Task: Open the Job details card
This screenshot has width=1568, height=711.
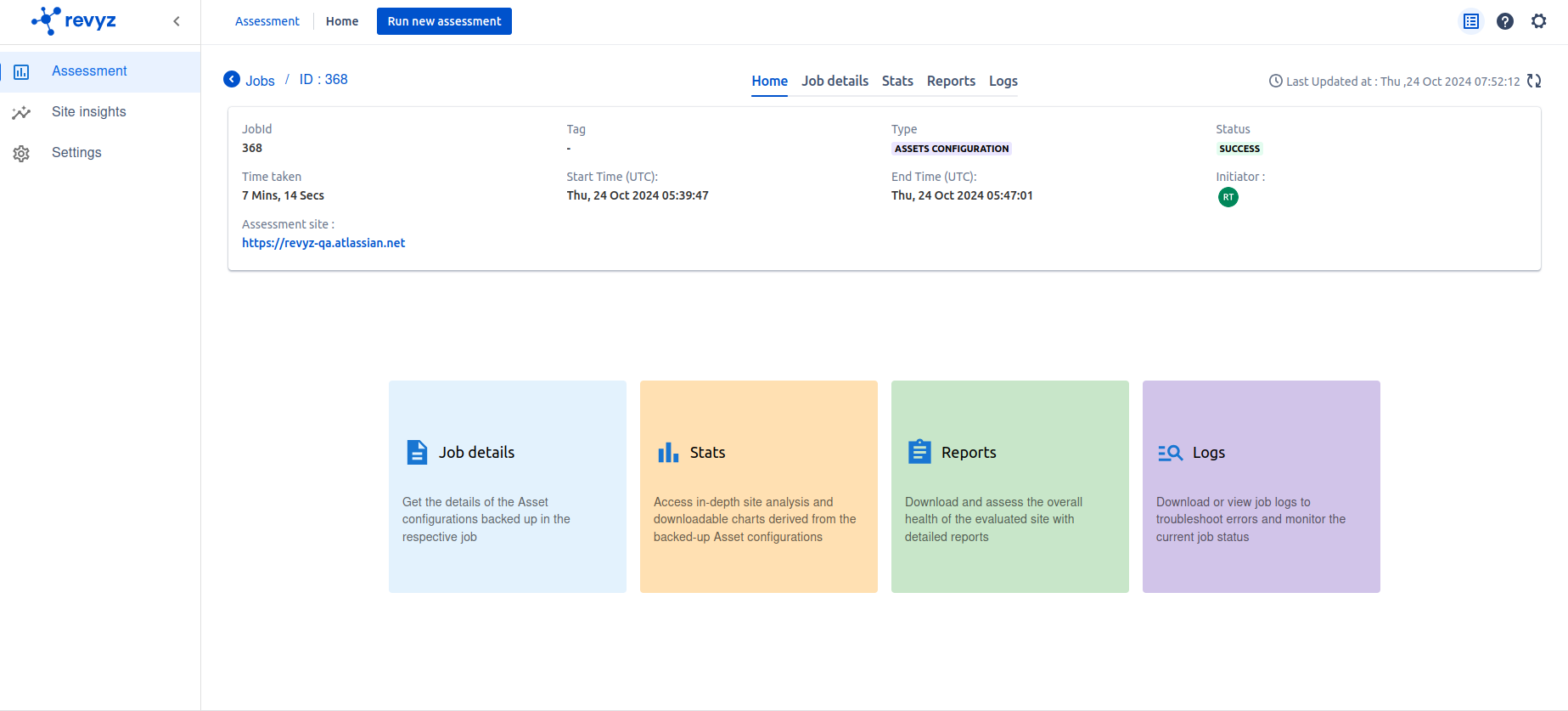Action: tap(508, 487)
